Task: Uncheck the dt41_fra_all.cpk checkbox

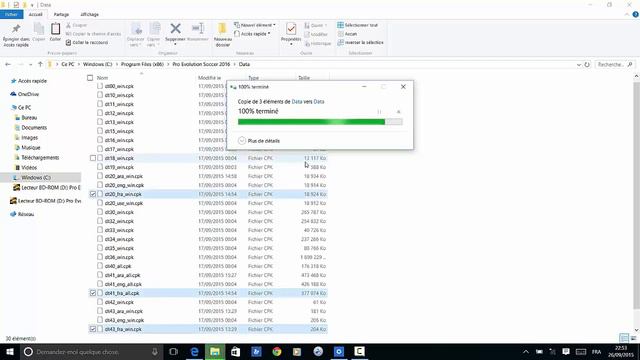Action: pyautogui.click(x=93, y=293)
